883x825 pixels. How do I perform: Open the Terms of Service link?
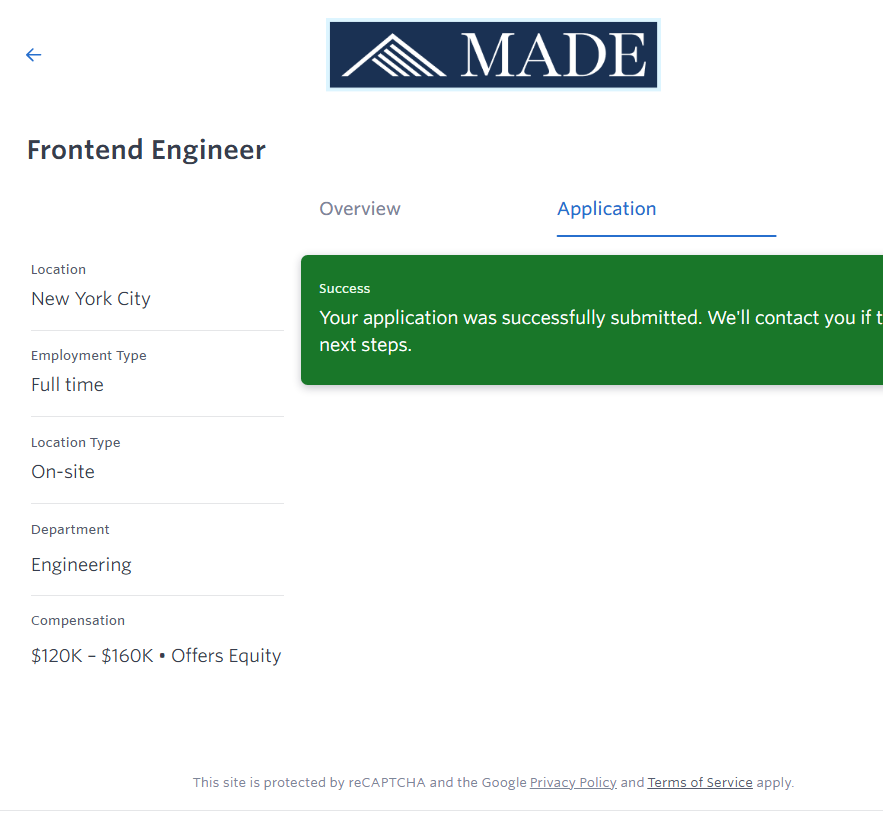(700, 783)
